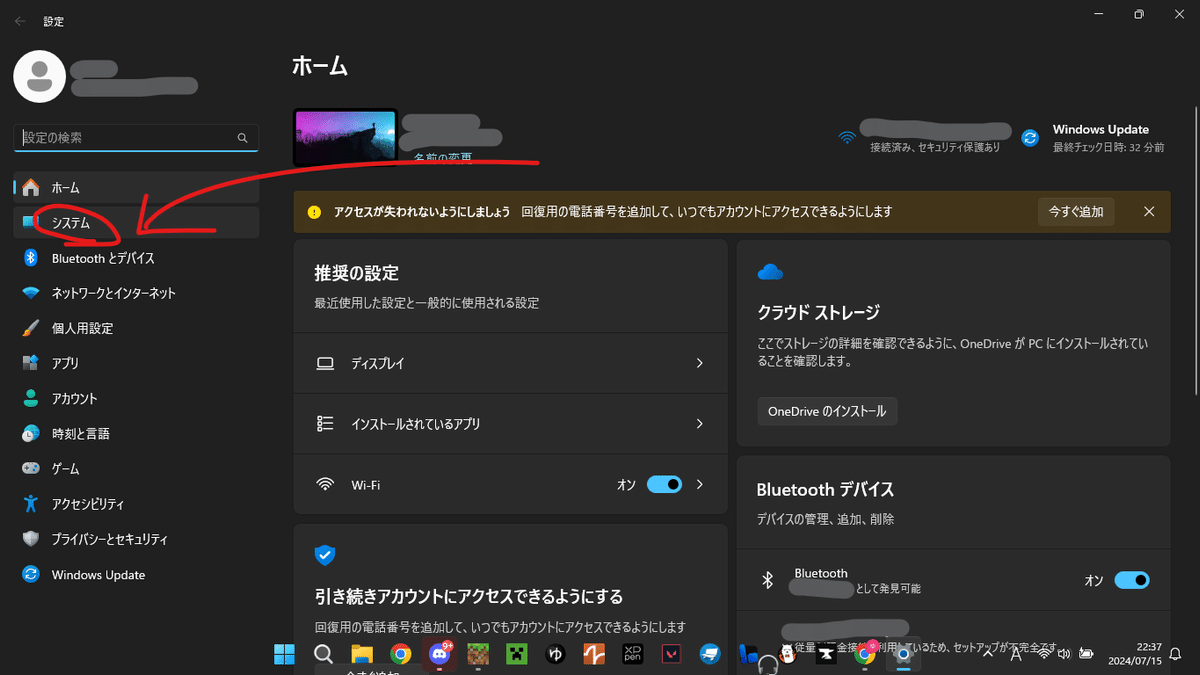Toggle the Wi-Fi switch off
1200x675 pixels.
click(x=665, y=484)
